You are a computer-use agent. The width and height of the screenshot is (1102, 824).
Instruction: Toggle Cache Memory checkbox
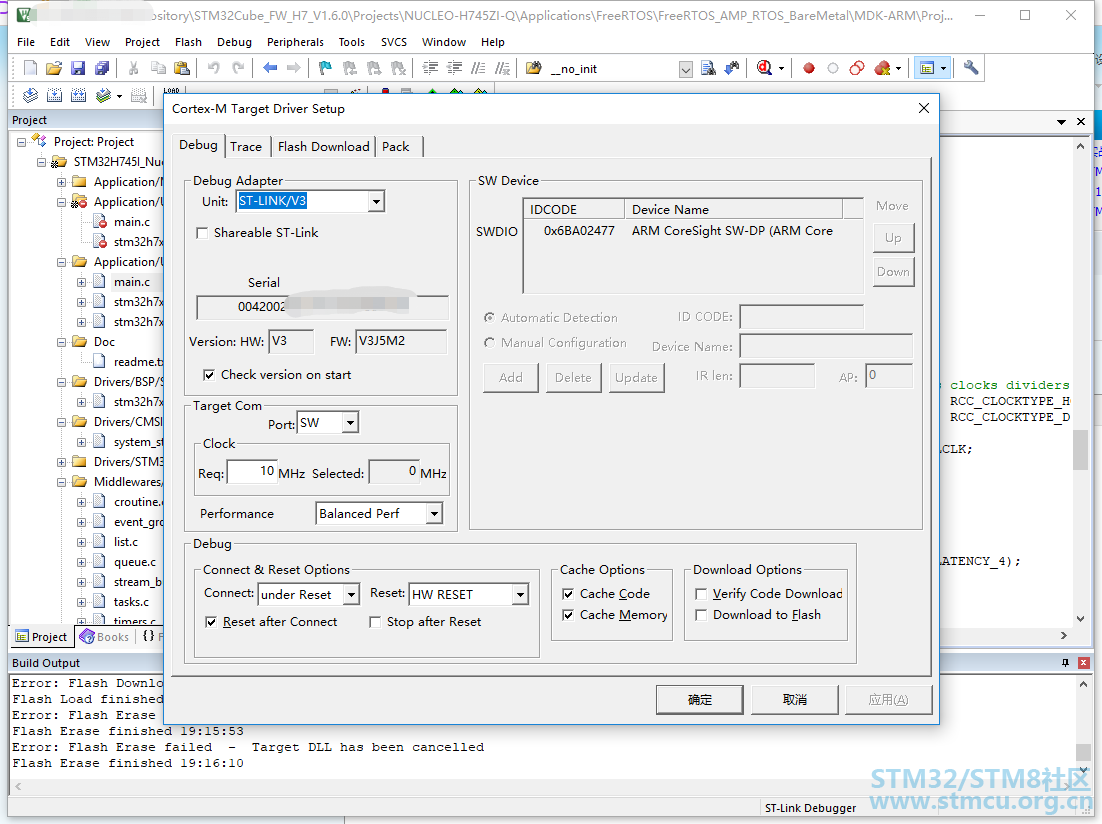coord(568,615)
